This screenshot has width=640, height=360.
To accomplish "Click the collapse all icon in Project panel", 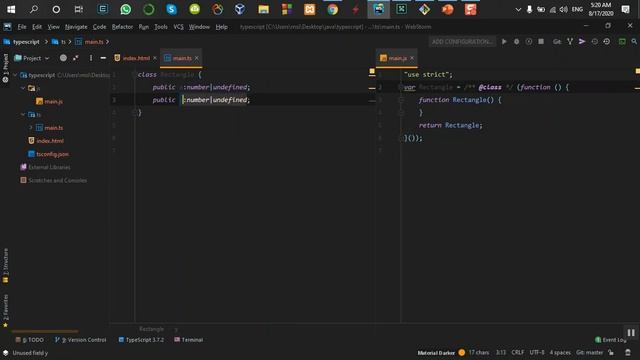I will (76, 58).
